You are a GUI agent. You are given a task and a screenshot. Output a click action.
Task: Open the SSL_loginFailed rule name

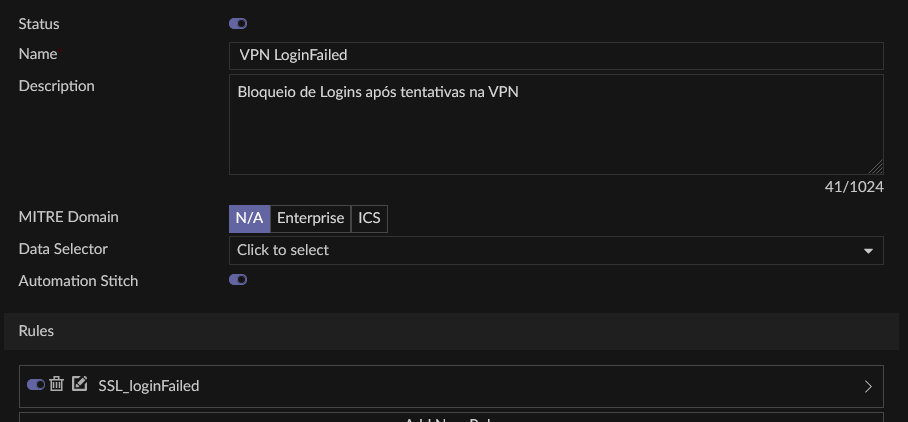149,385
